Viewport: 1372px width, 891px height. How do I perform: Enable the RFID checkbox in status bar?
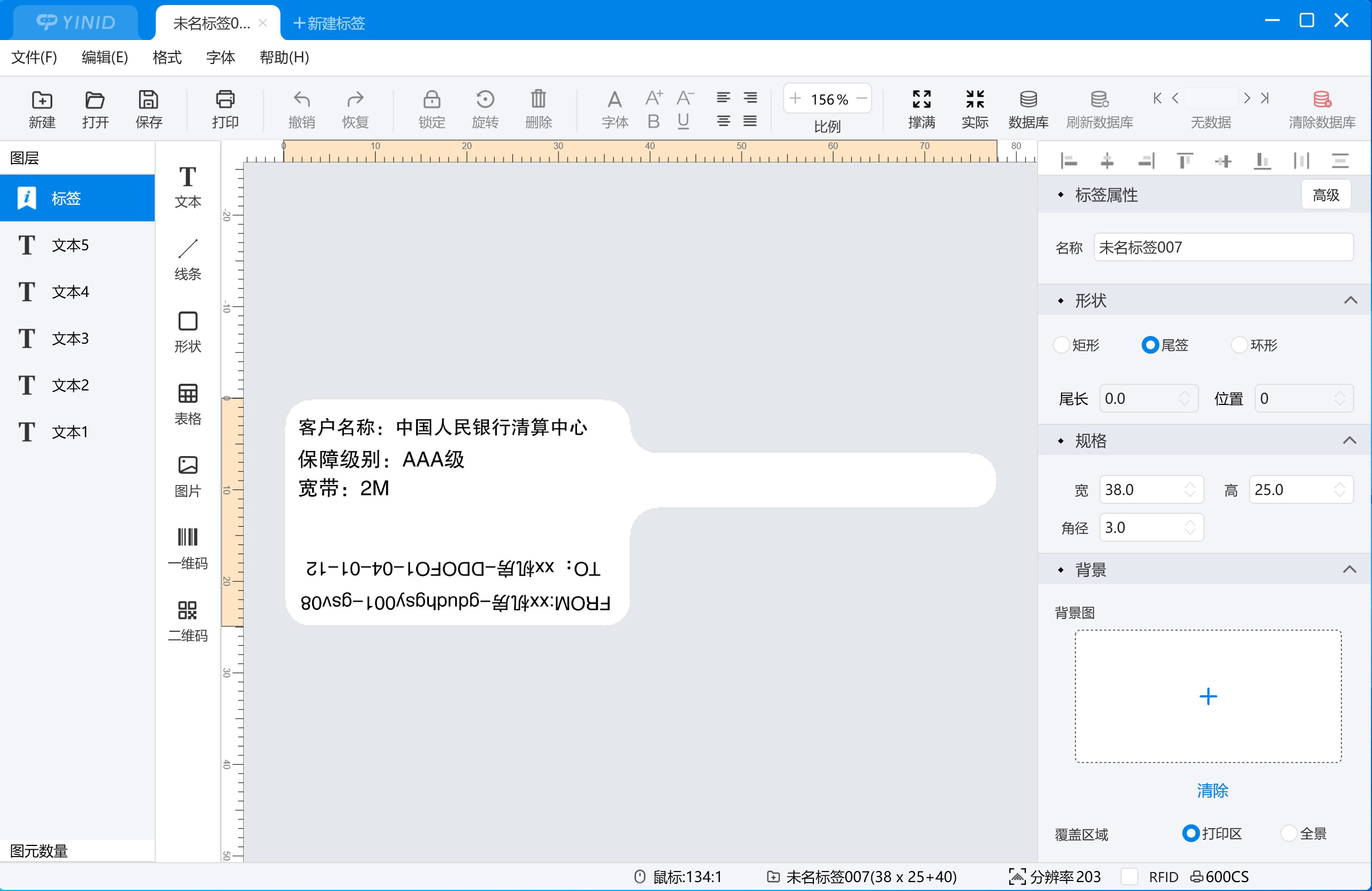tap(1129, 877)
